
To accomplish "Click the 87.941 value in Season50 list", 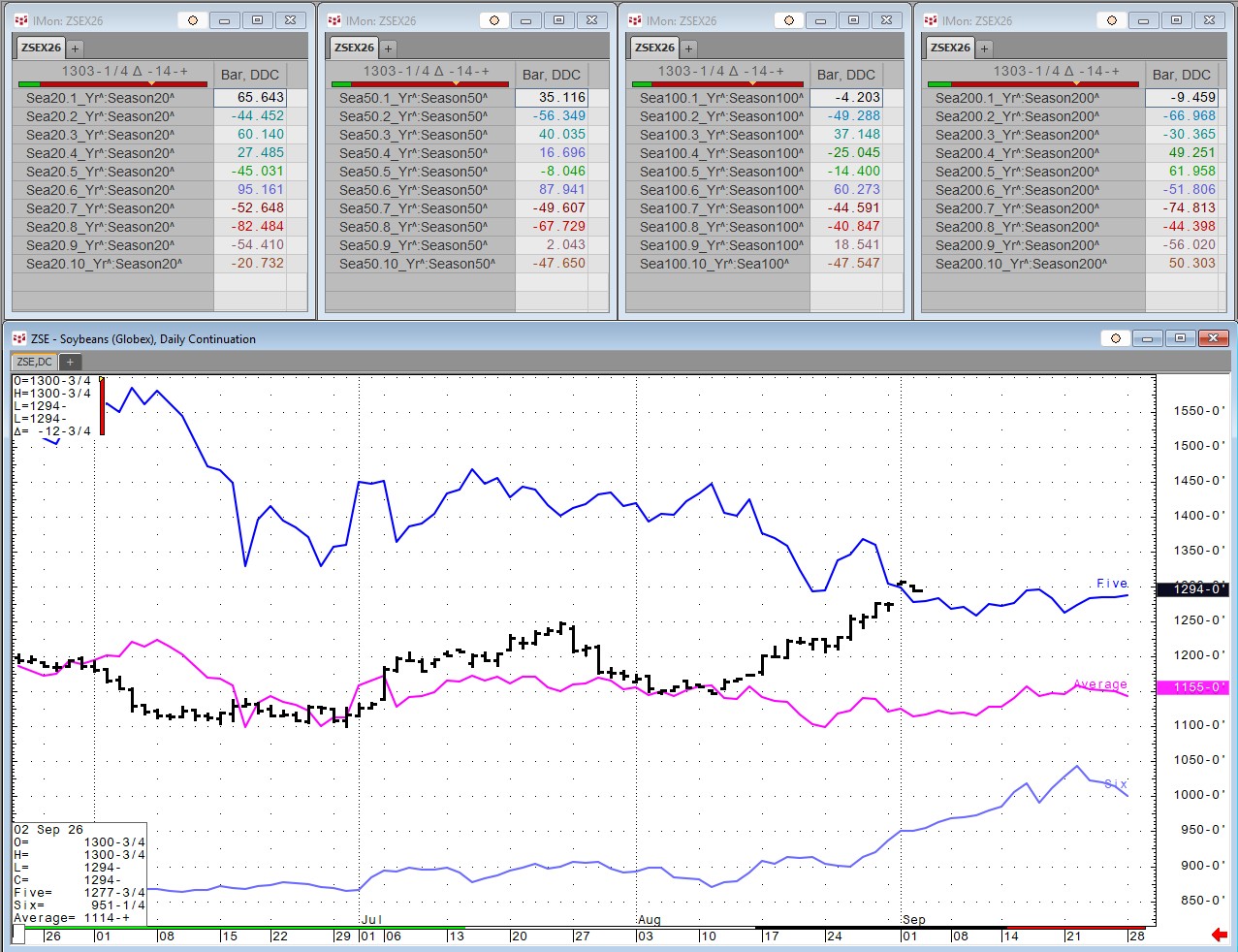I will click(x=552, y=190).
